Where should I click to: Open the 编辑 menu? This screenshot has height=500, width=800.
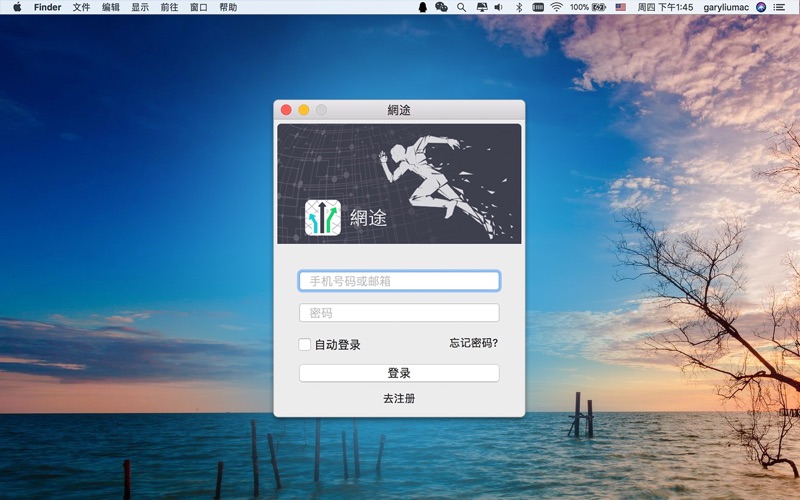[110, 7]
